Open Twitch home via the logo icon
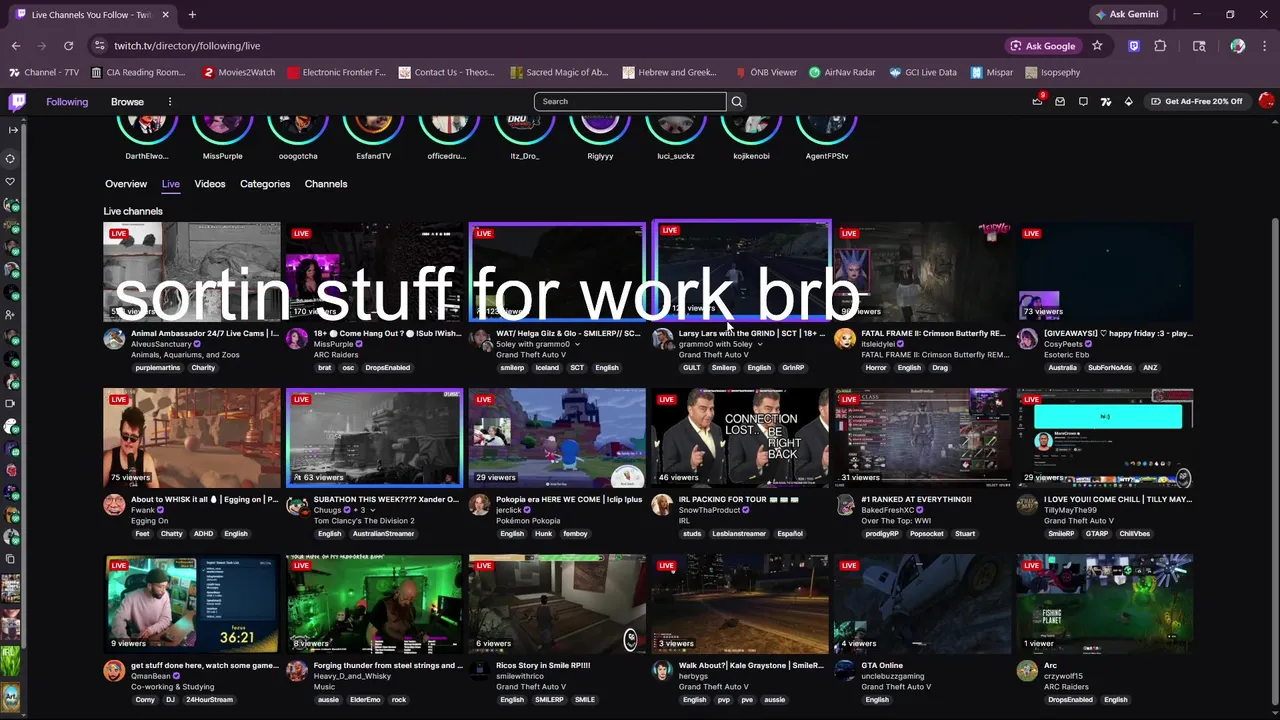The image size is (1280, 720). 17,101
